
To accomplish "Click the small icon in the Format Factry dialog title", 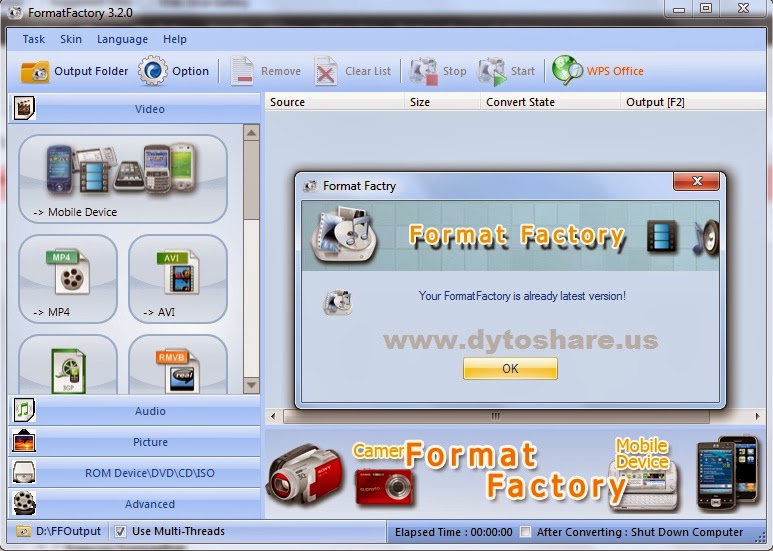I will tap(310, 186).
